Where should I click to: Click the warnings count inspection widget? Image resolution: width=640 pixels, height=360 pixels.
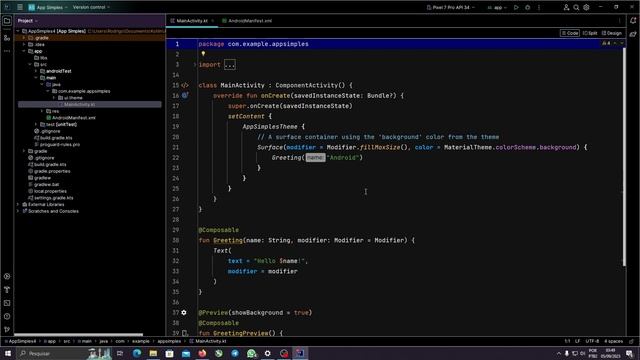tap(607, 43)
